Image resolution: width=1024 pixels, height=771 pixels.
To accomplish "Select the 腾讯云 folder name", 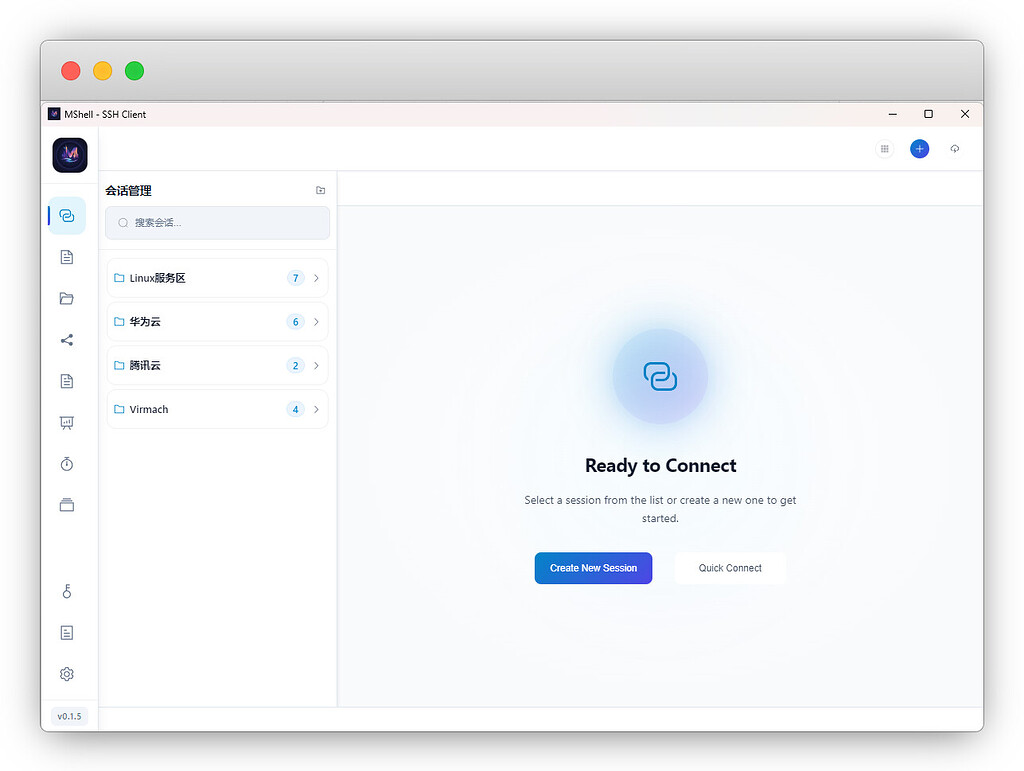I will 145,366.
